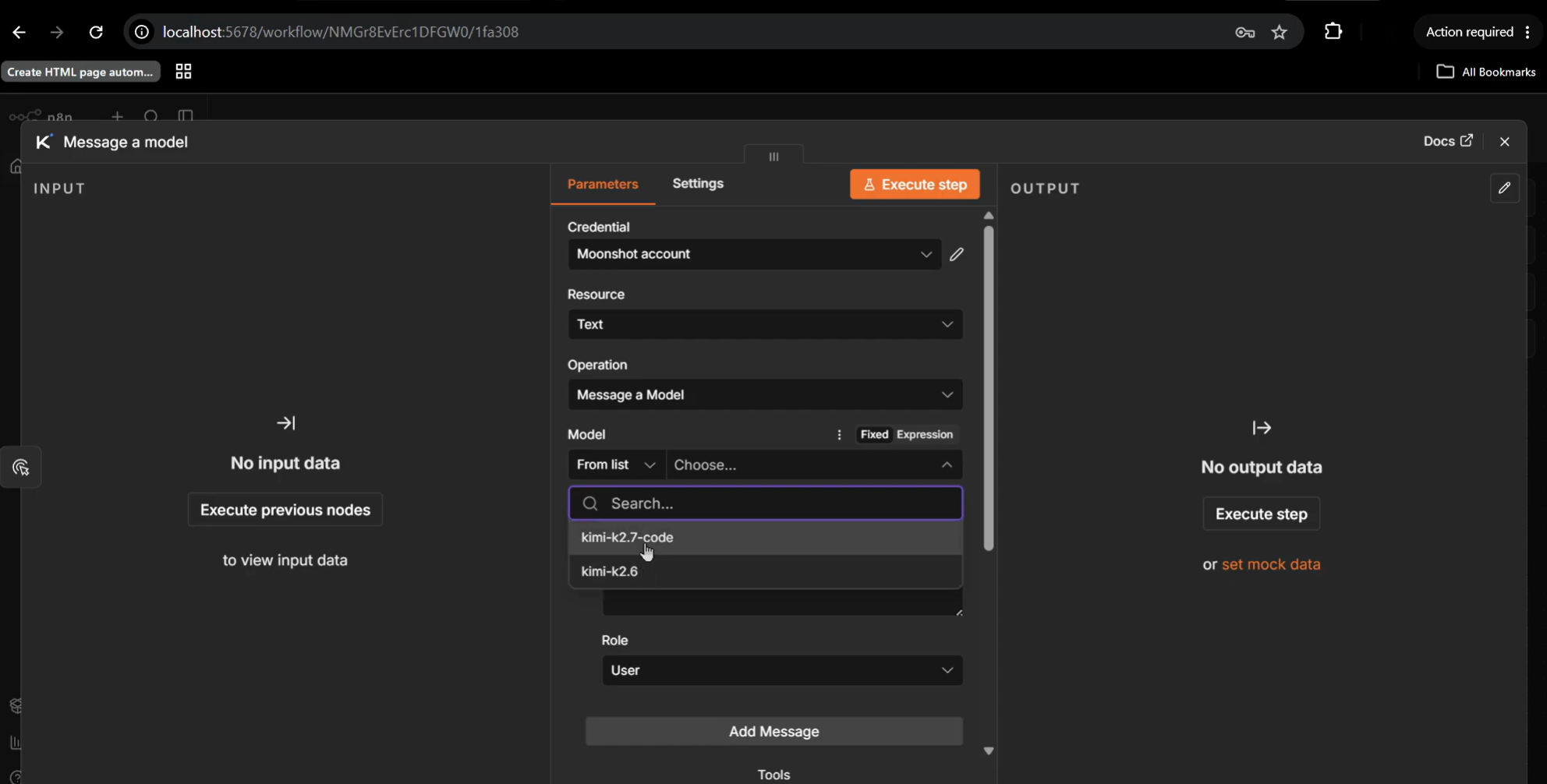Click into the message text area
Screen dimensions: 1547x784
(782, 602)
